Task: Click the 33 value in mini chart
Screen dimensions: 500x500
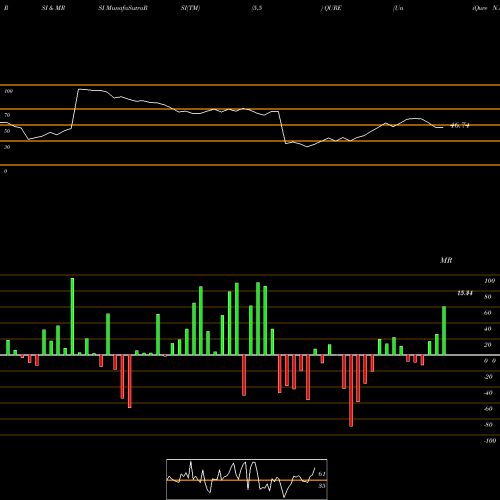Action: [322, 486]
